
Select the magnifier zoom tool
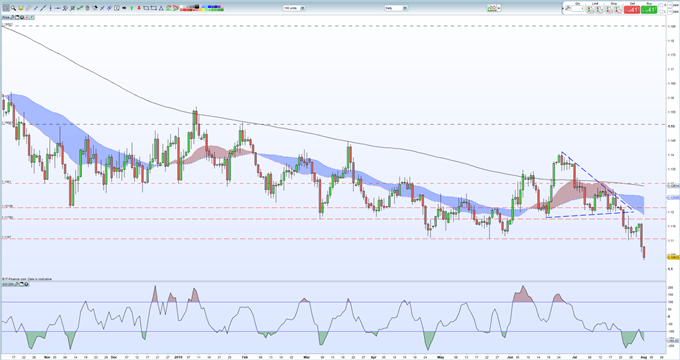[x=13, y=8]
